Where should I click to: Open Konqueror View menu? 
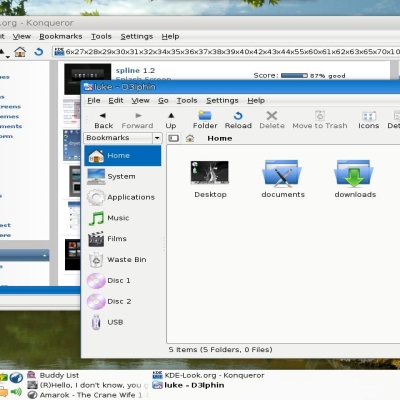[x=22, y=36]
